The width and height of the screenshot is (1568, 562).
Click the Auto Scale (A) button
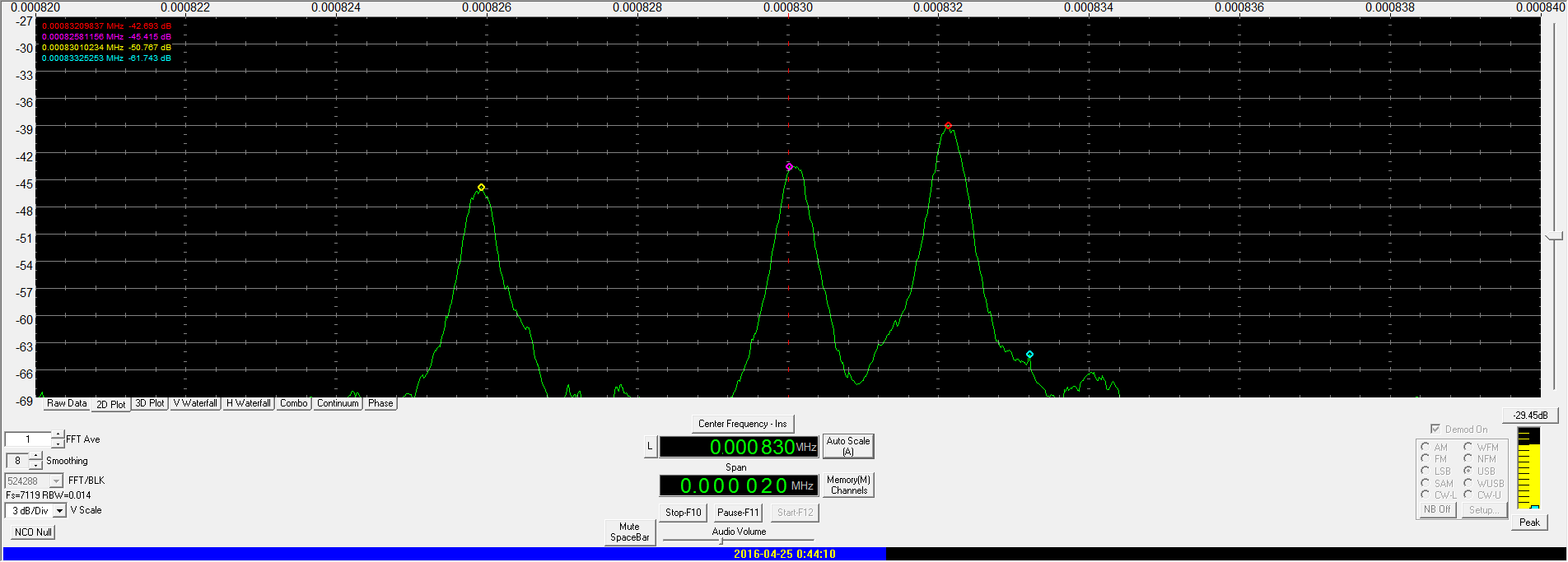pyautogui.click(x=847, y=446)
